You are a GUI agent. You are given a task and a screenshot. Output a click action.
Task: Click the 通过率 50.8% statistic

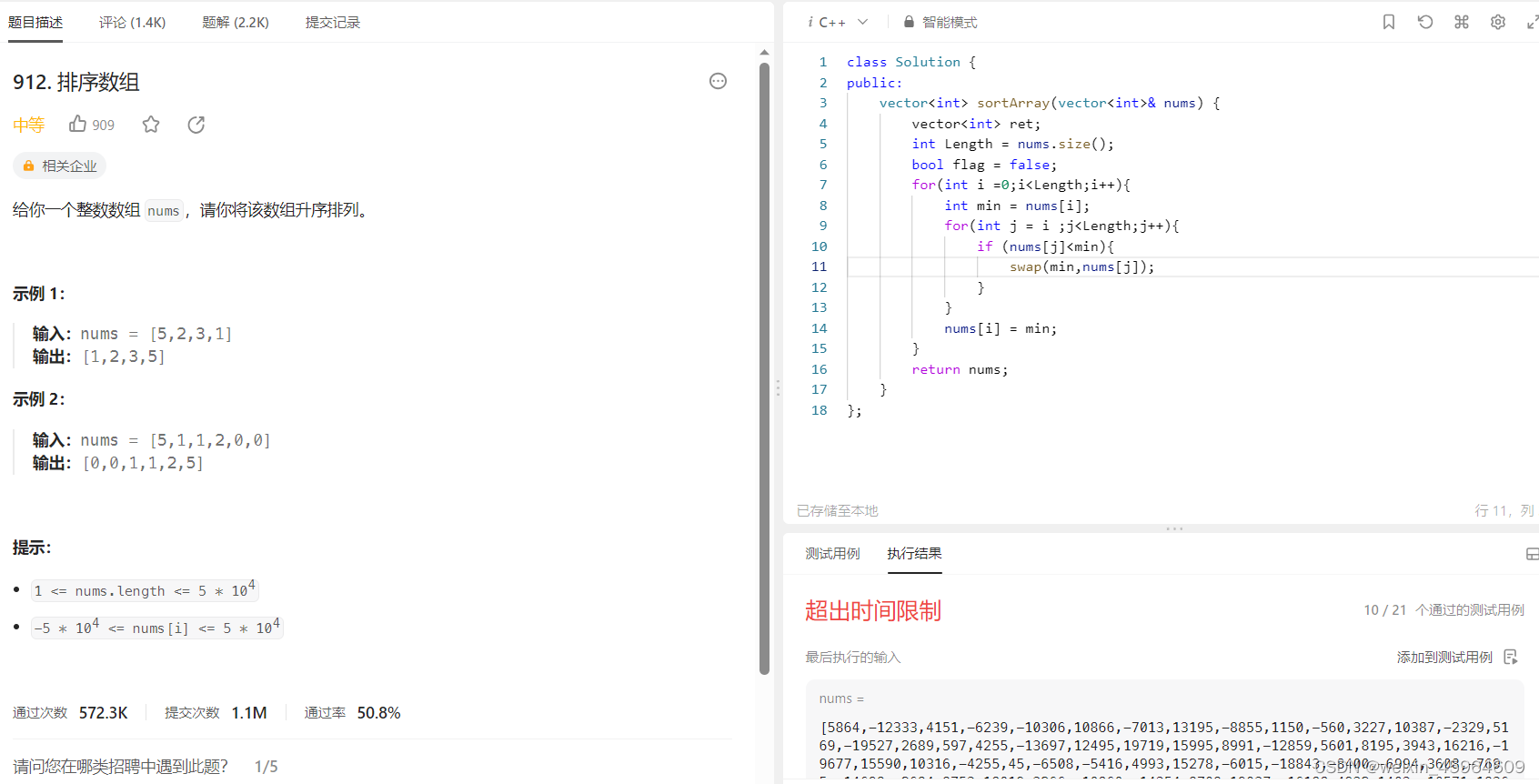pyautogui.click(x=352, y=713)
